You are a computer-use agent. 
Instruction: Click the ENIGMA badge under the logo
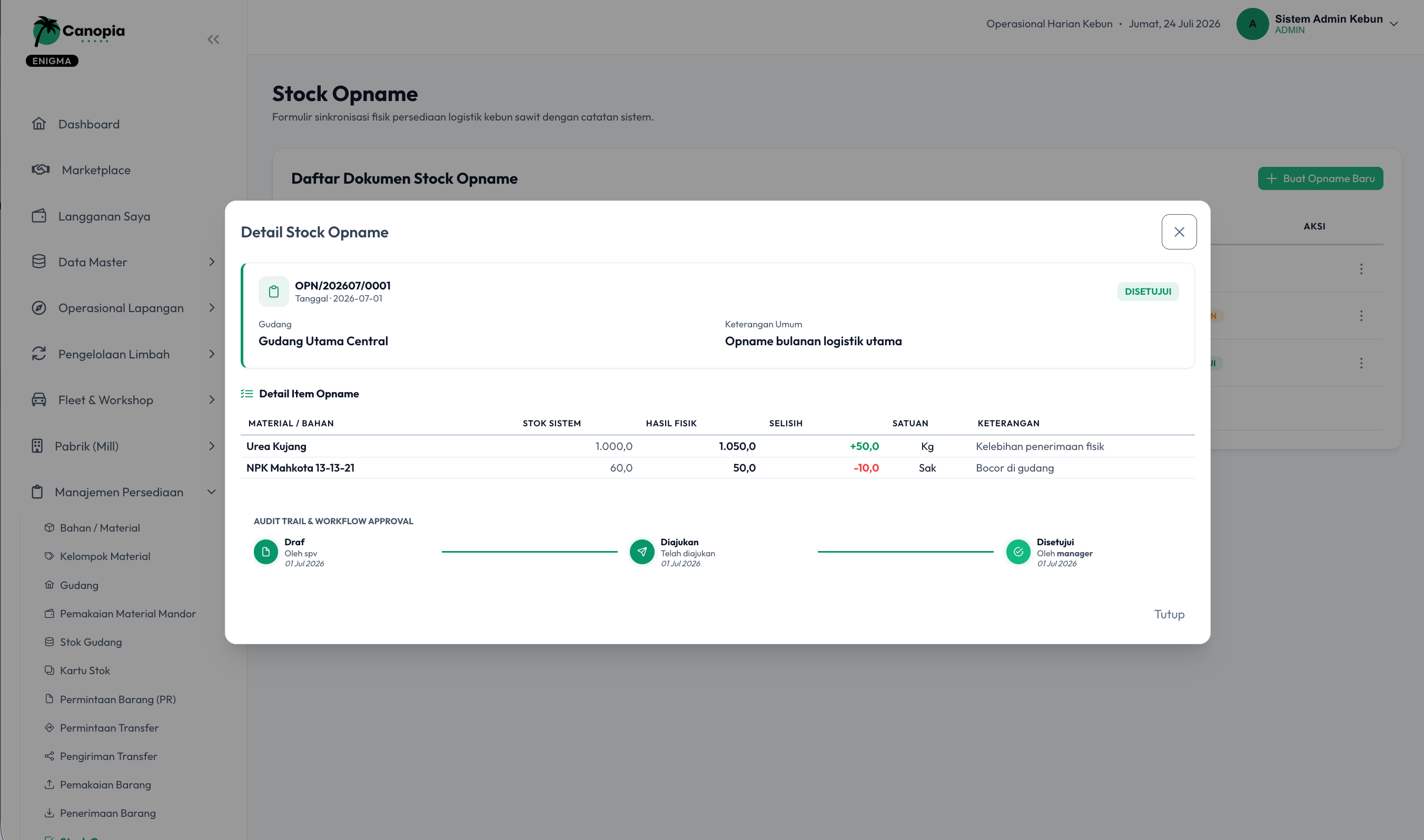coord(52,61)
